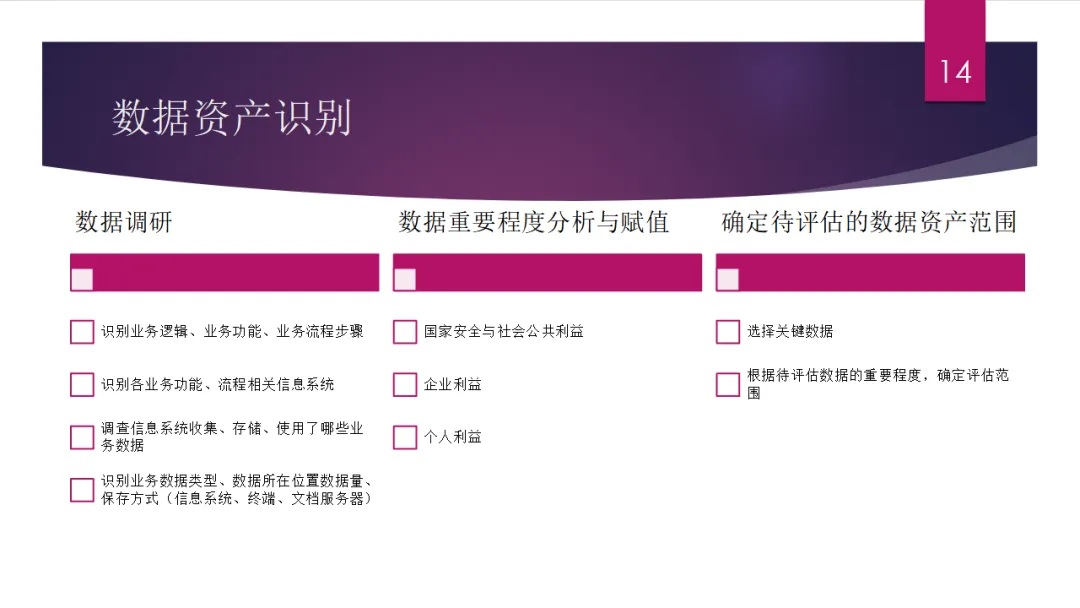This screenshot has height=608, width=1080.
Task: Click the slide number 14 badge
Action: click(955, 51)
